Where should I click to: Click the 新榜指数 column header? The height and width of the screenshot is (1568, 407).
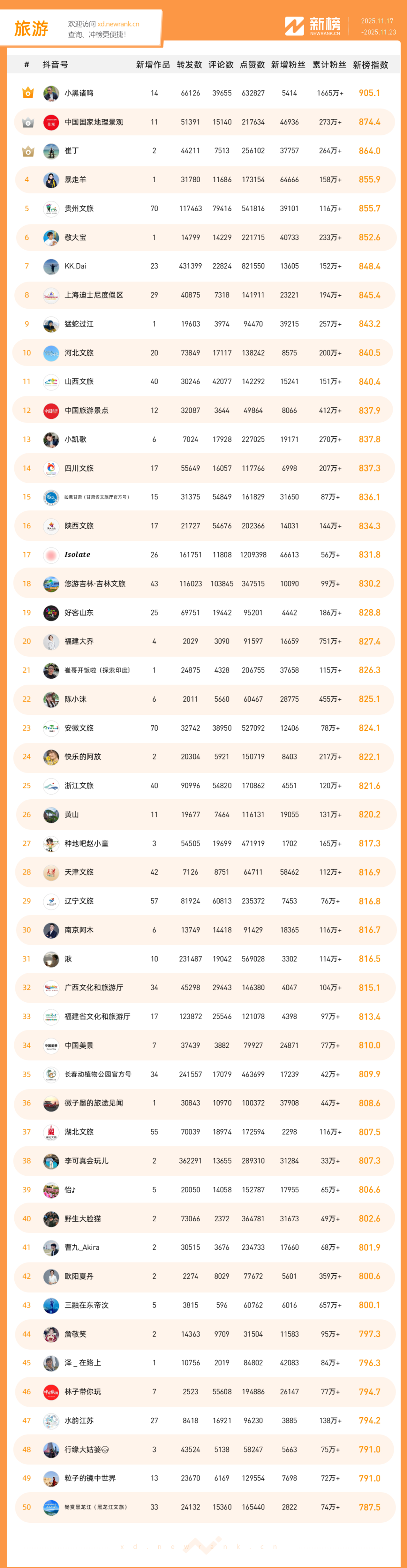tap(370, 65)
